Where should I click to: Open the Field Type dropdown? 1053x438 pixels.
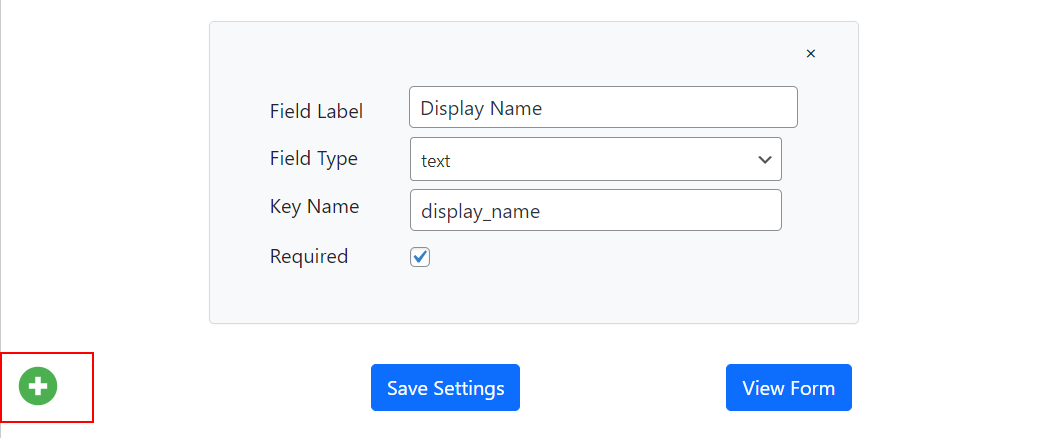pyautogui.click(x=596, y=159)
